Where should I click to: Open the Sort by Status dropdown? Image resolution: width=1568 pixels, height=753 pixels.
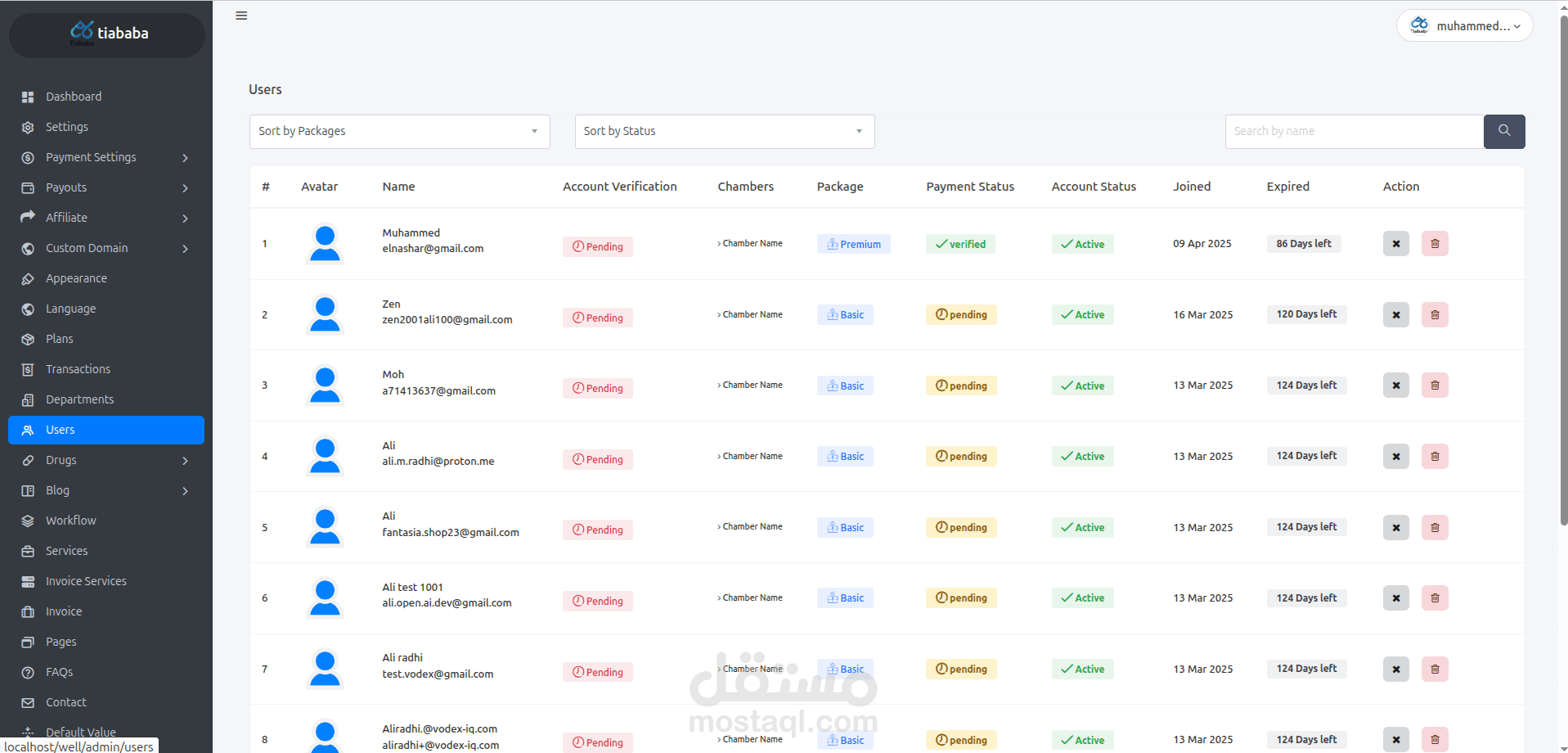coord(724,132)
